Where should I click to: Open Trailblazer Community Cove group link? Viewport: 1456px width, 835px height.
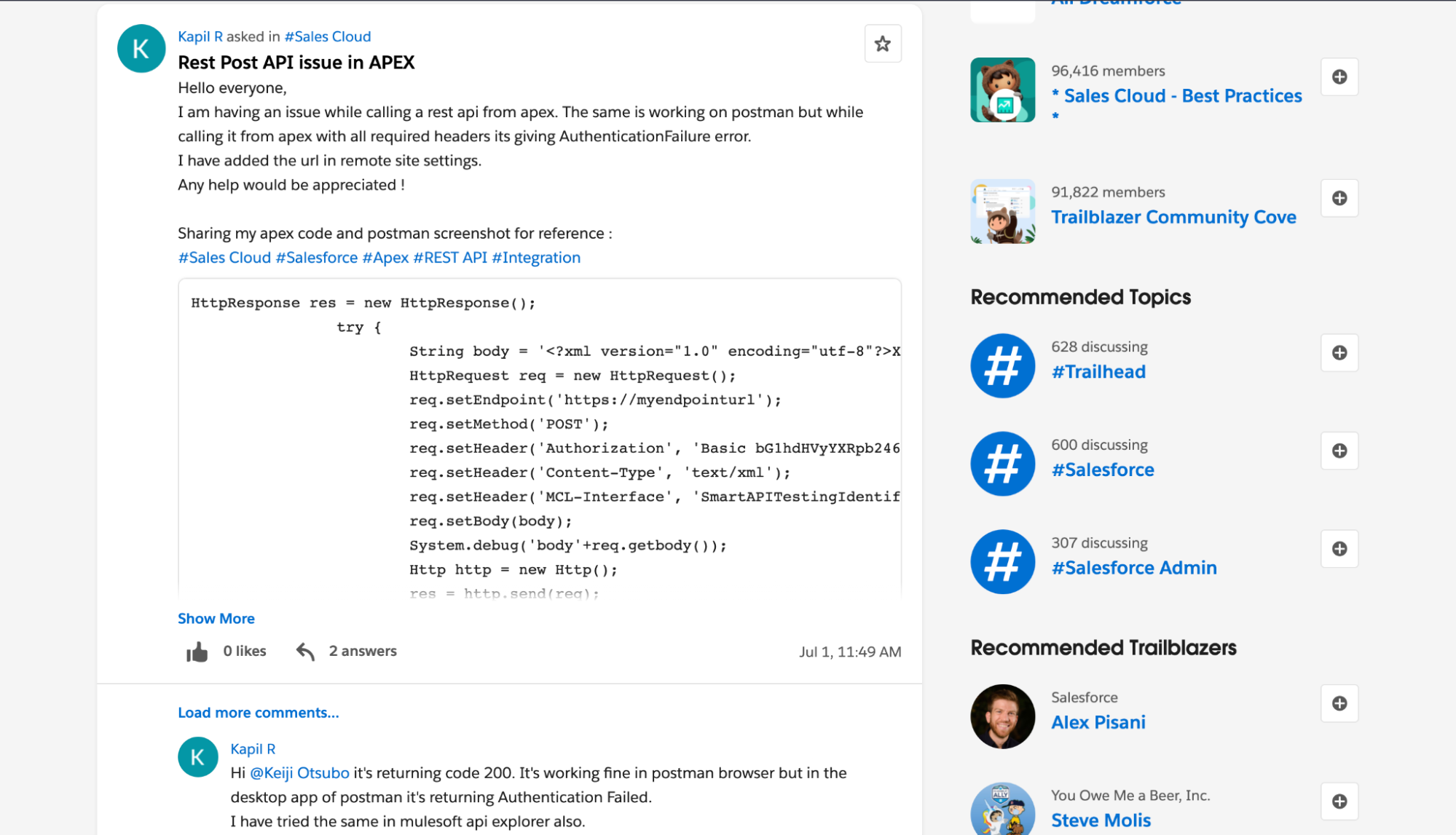click(1173, 217)
